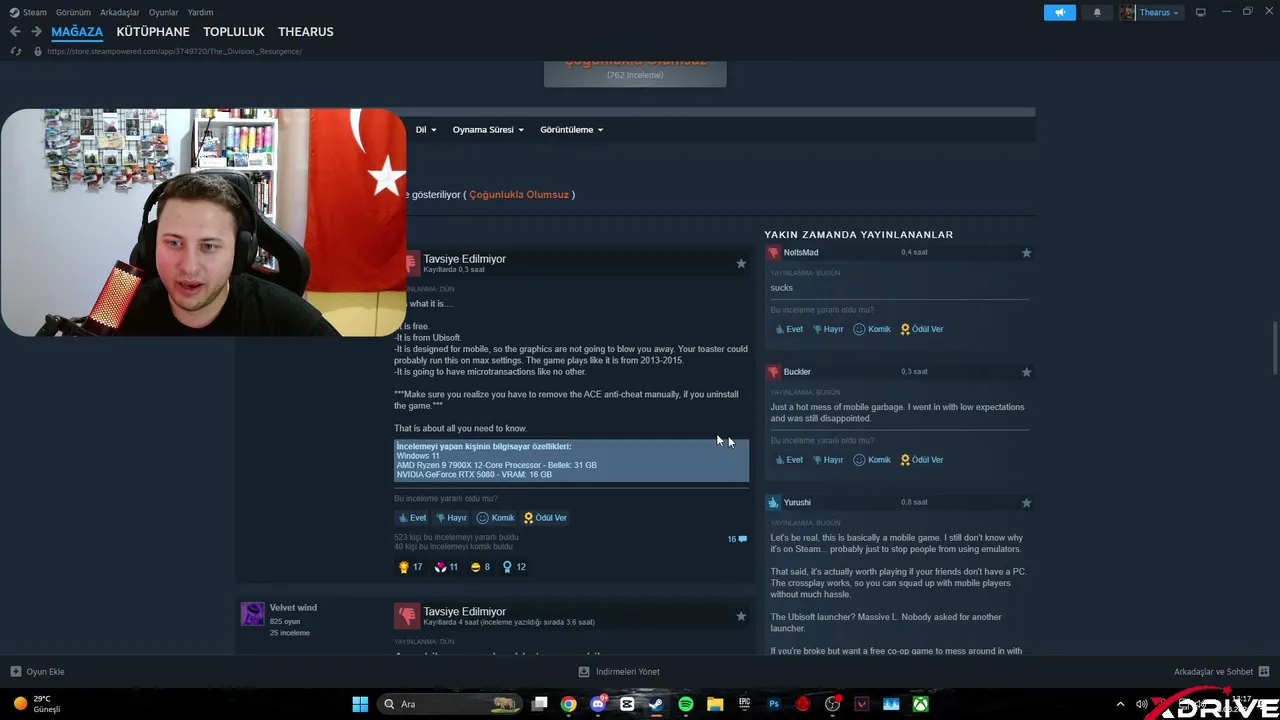Open the Task View taskbar button
The width and height of the screenshot is (1280, 720).
(x=539, y=704)
